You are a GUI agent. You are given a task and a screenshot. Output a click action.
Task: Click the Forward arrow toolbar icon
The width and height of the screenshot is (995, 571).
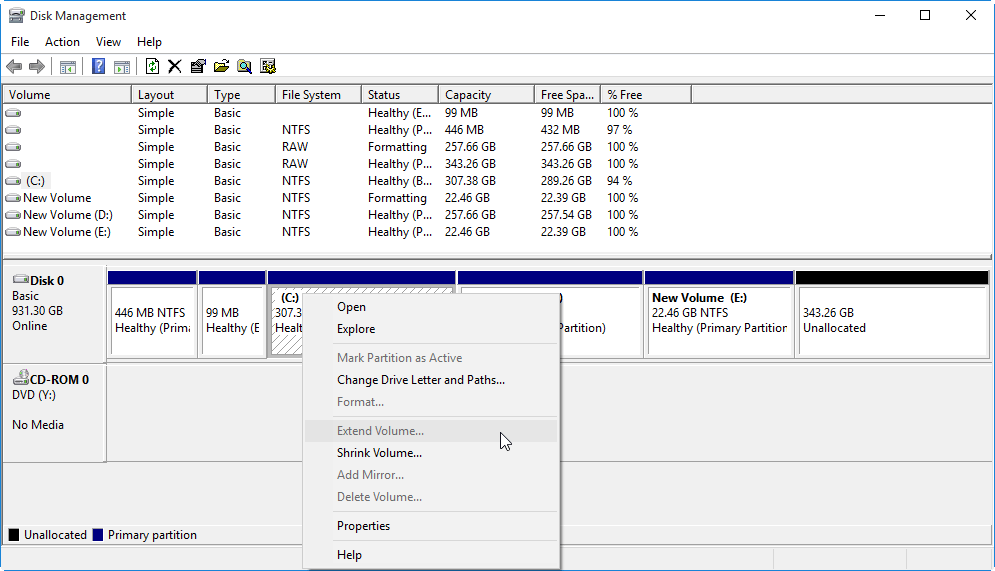coord(37,66)
